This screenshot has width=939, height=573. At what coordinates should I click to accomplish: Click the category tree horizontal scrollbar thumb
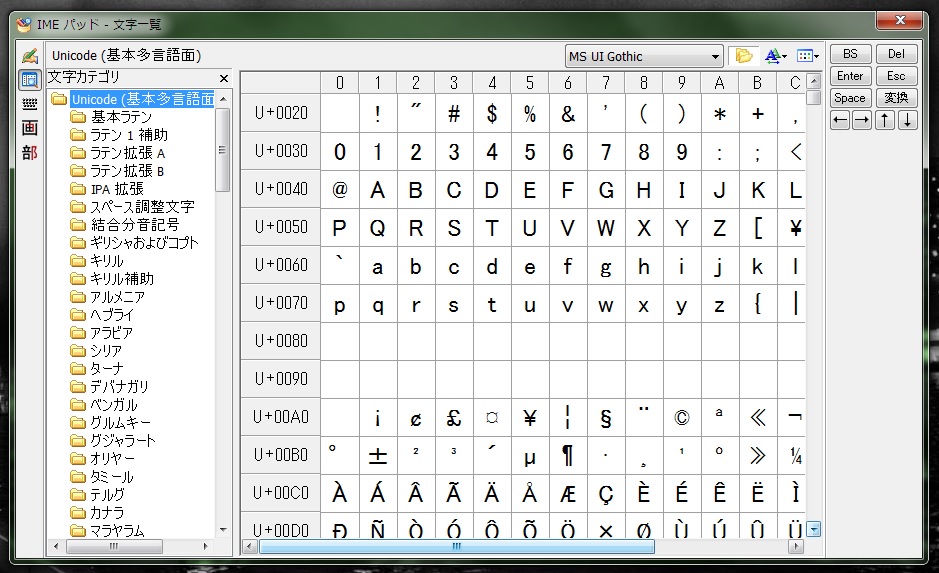point(114,546)
